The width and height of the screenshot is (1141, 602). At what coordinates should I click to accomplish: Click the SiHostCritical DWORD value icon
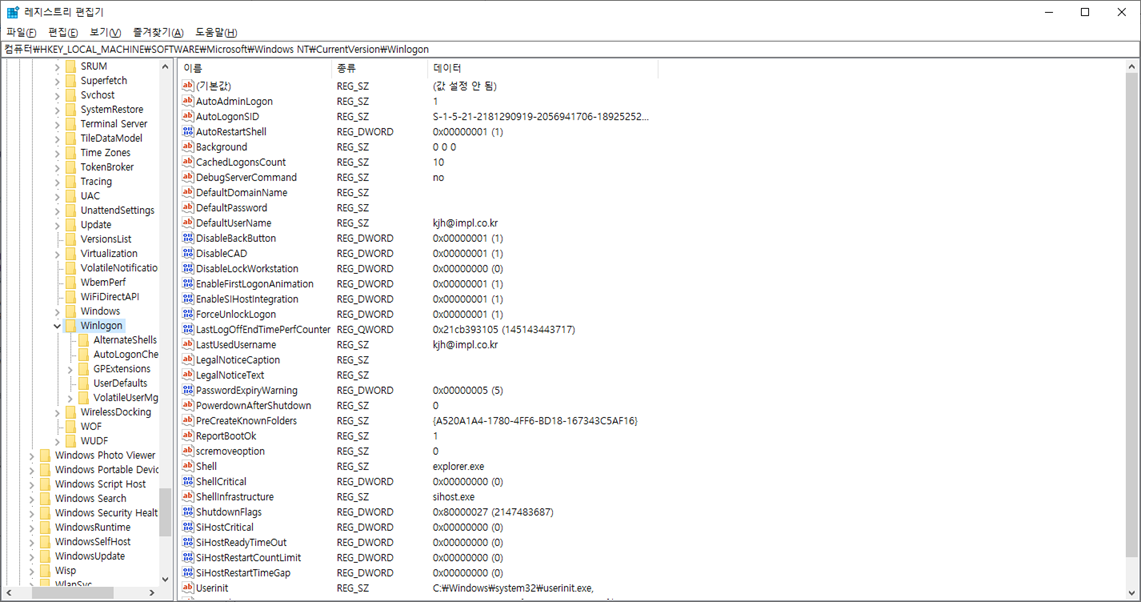[188, 527]
